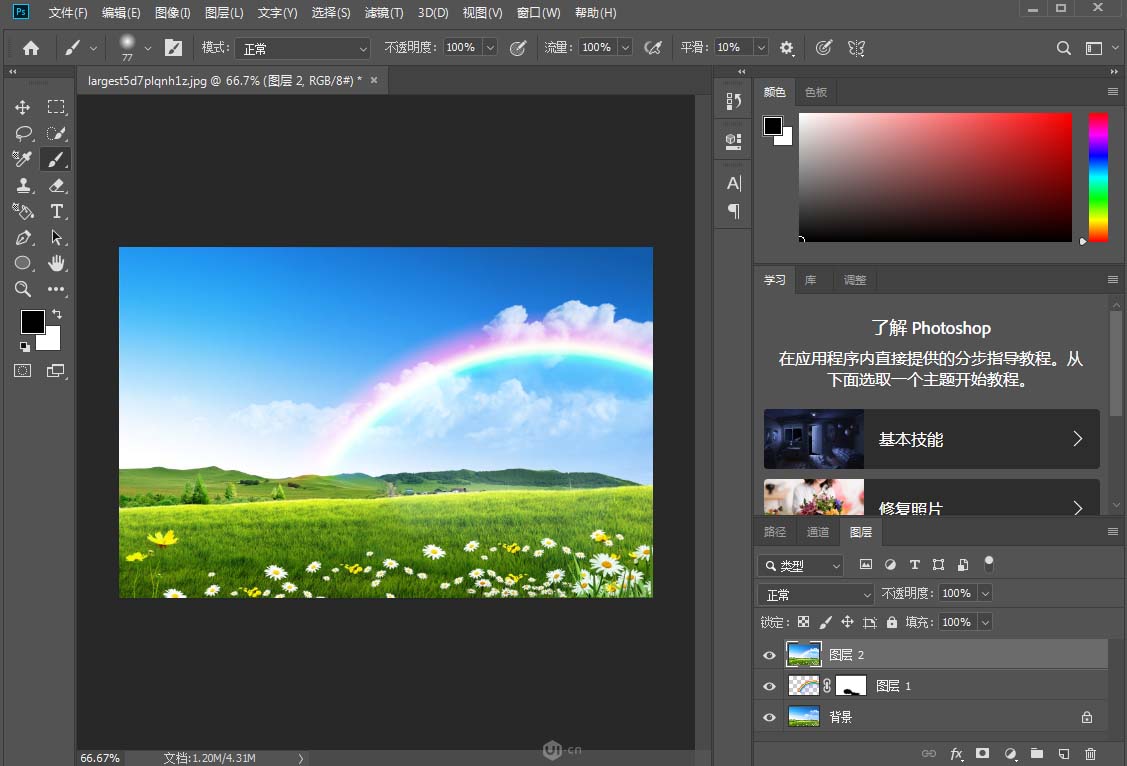This screenshot has height=766, width=1127.
Task: Add a layer mask
Action: click(x=983, y=753)
